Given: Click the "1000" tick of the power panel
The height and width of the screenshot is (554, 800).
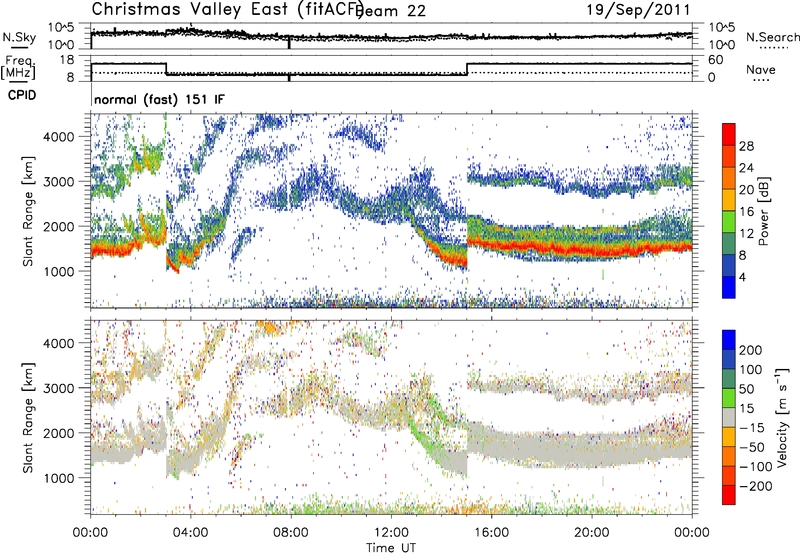Looking at the screenshot, I should (59, 271).
